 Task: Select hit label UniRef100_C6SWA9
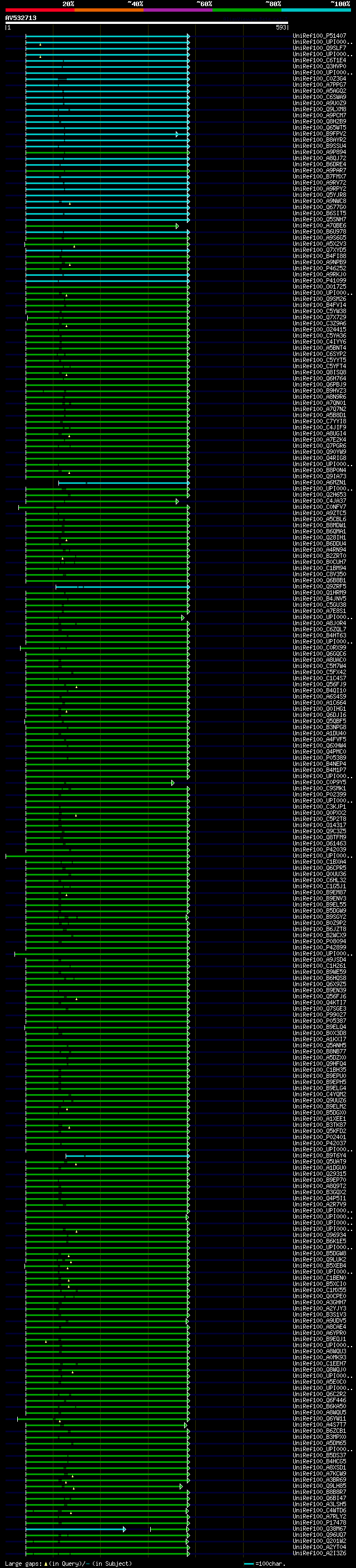click(319, 97)
